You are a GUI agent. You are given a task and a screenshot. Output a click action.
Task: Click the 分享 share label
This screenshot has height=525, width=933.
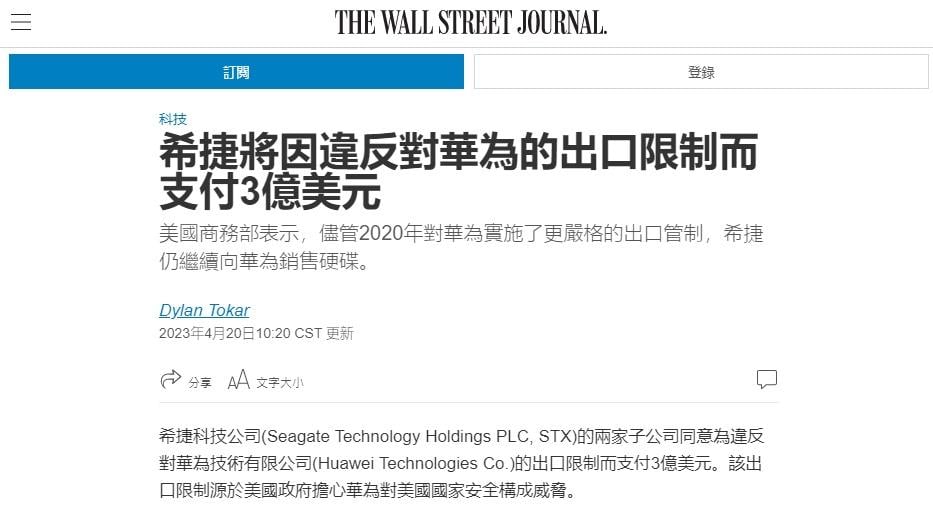(200, 383)
